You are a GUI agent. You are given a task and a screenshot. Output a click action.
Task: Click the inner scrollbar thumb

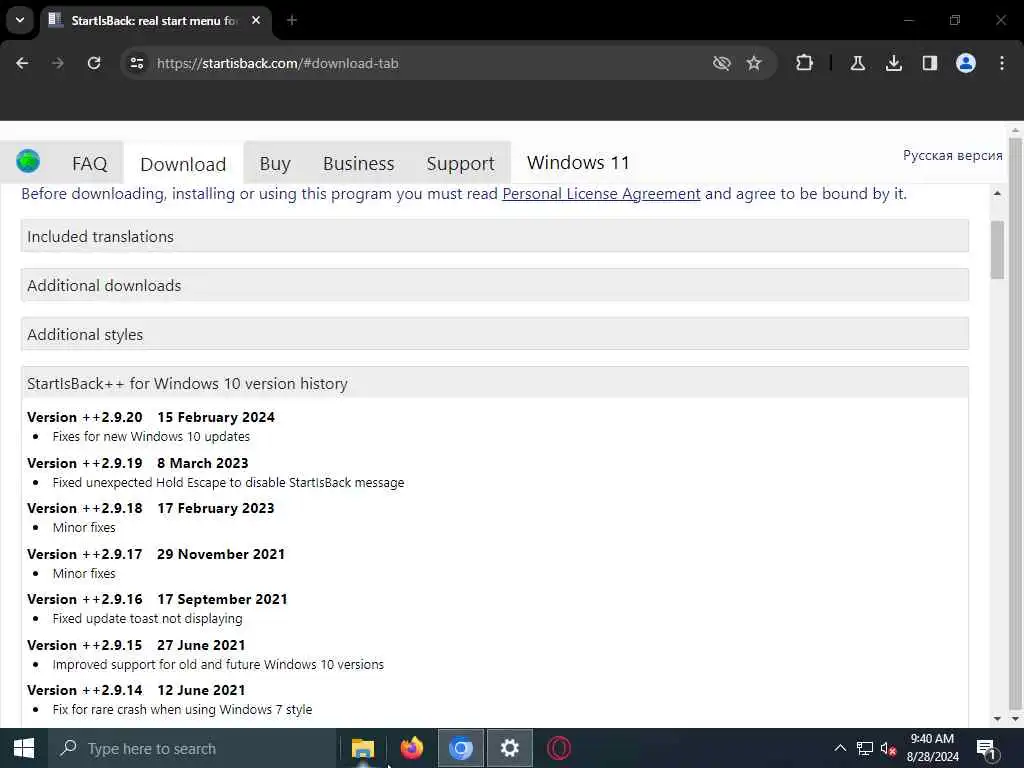997,250
